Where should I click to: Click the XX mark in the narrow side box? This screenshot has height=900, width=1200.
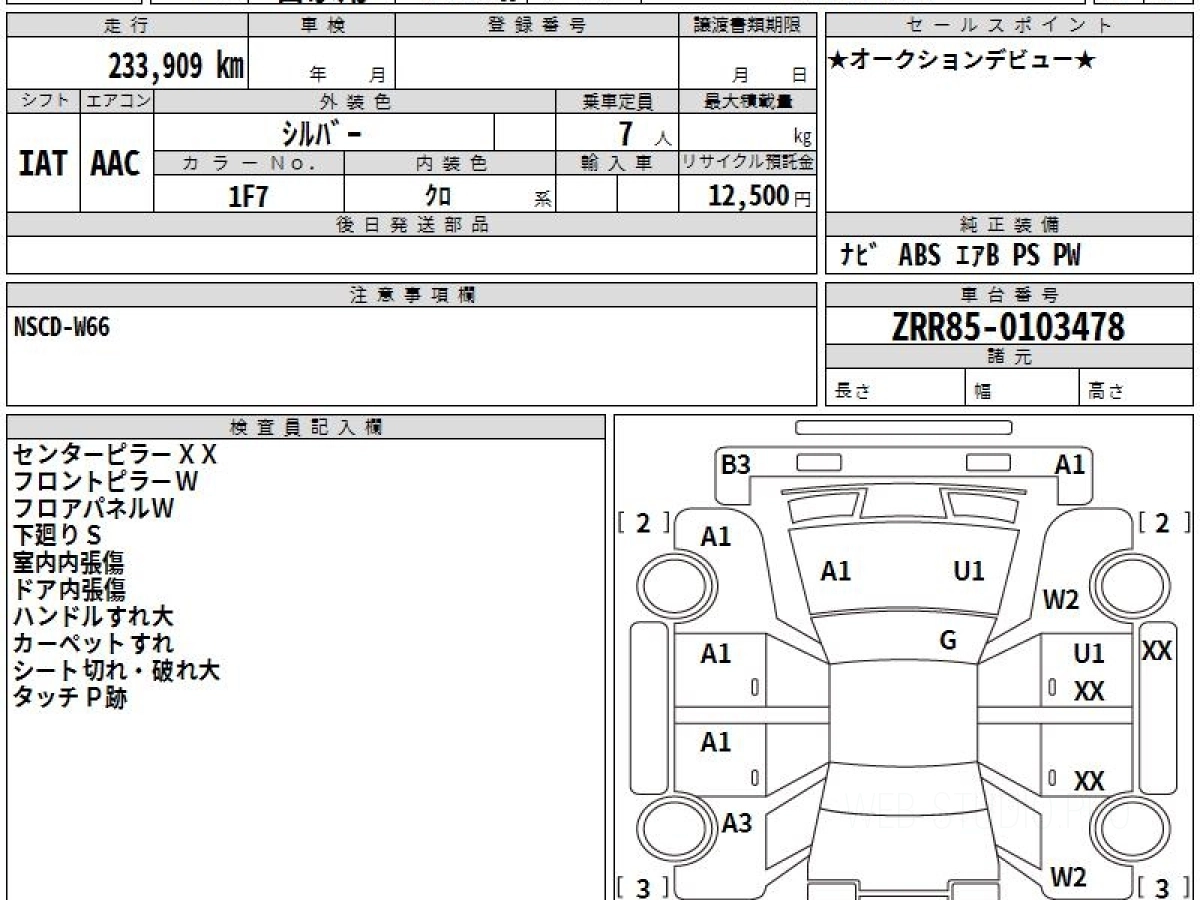click(1157, 652)
